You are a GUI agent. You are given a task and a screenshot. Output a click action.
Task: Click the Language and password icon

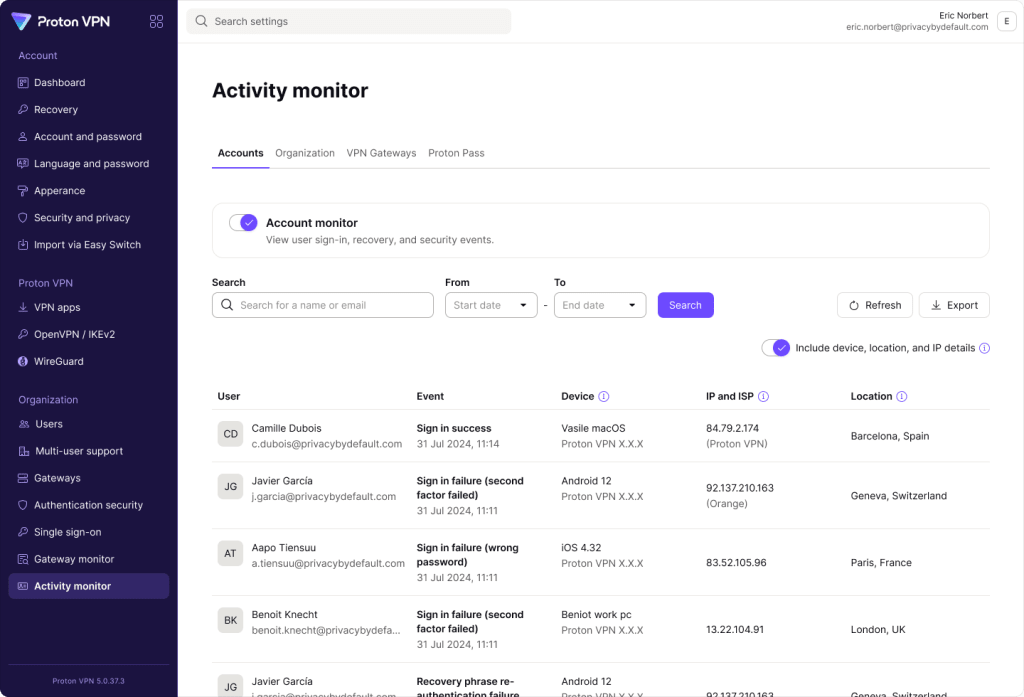pyautogui.click(x=23, y=163)
